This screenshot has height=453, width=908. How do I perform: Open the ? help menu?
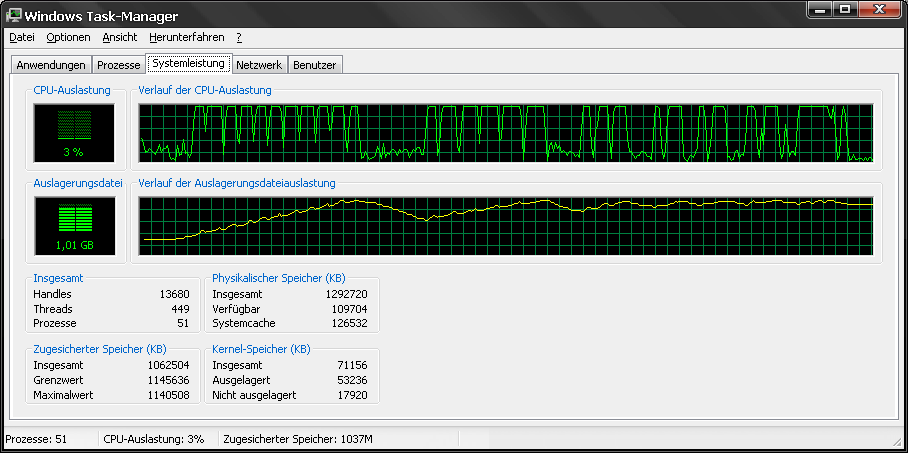239,37
